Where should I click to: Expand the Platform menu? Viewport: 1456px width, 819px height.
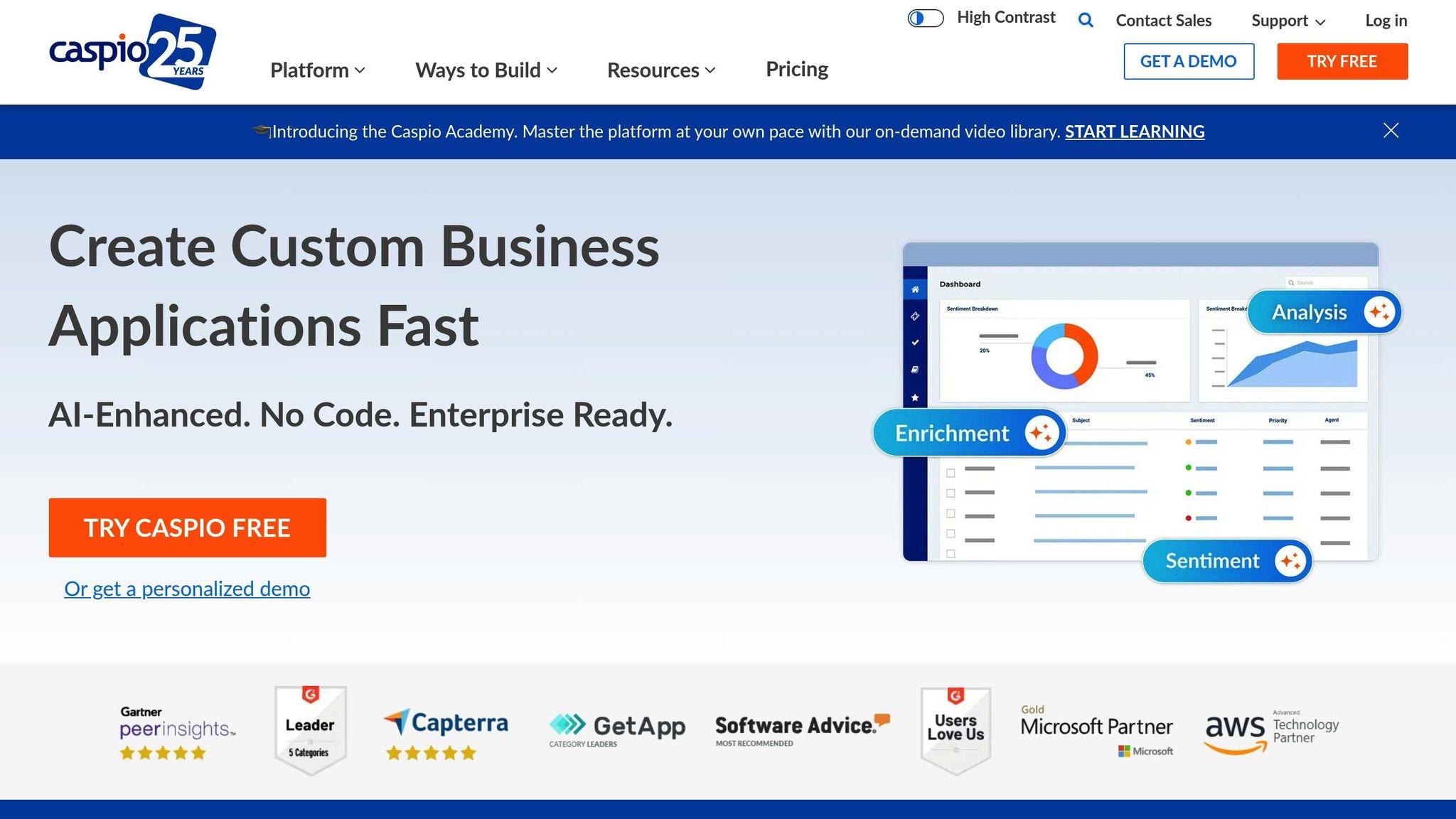tap(317, 70)
